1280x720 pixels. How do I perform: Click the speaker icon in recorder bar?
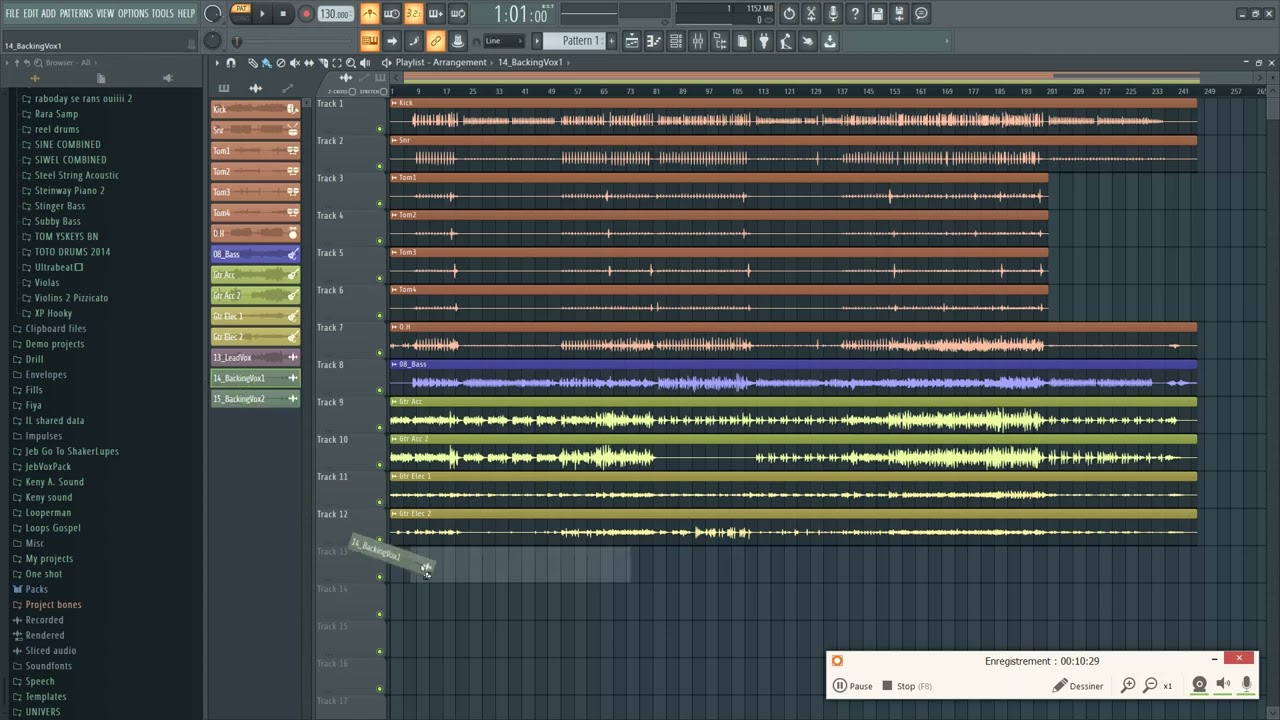1223,684
